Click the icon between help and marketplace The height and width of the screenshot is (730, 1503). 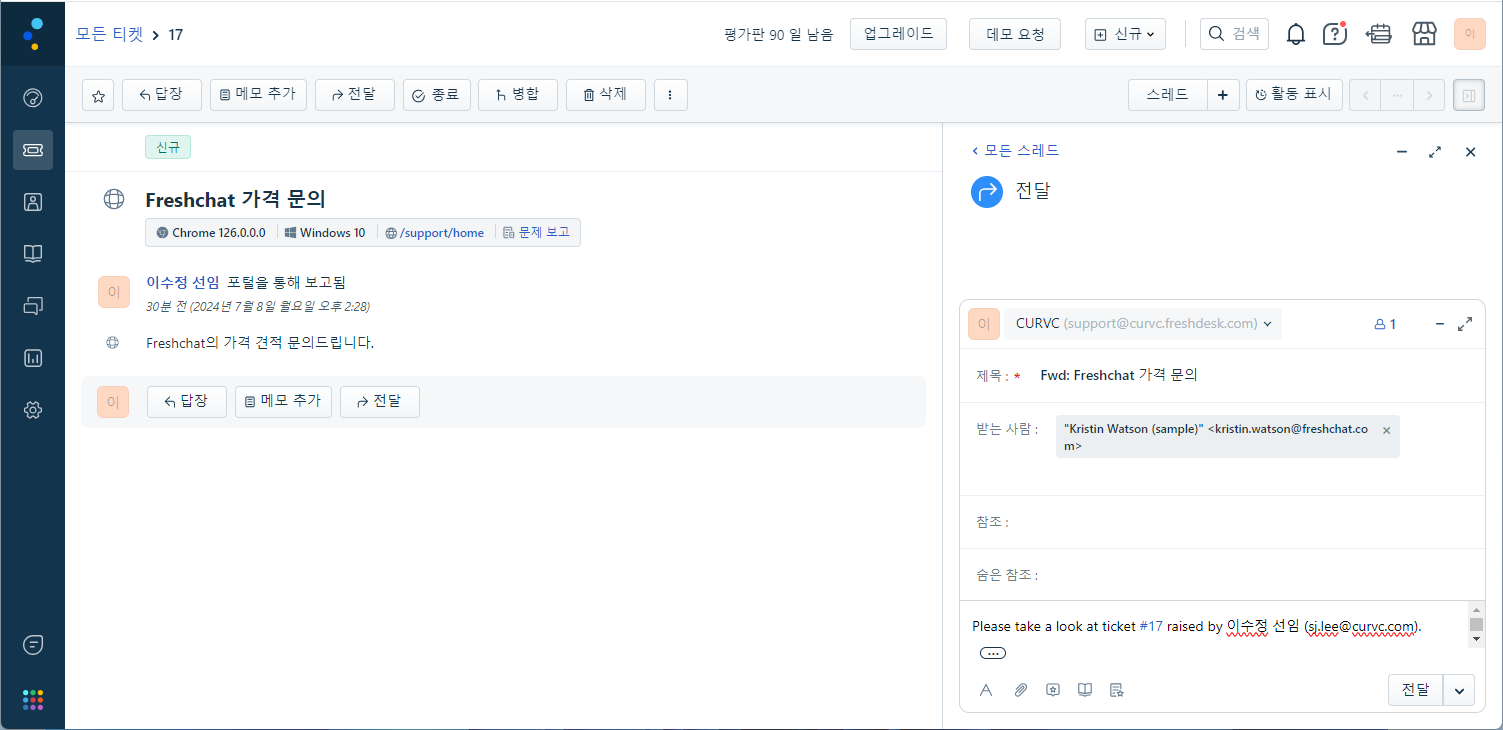coord(1379,34)
